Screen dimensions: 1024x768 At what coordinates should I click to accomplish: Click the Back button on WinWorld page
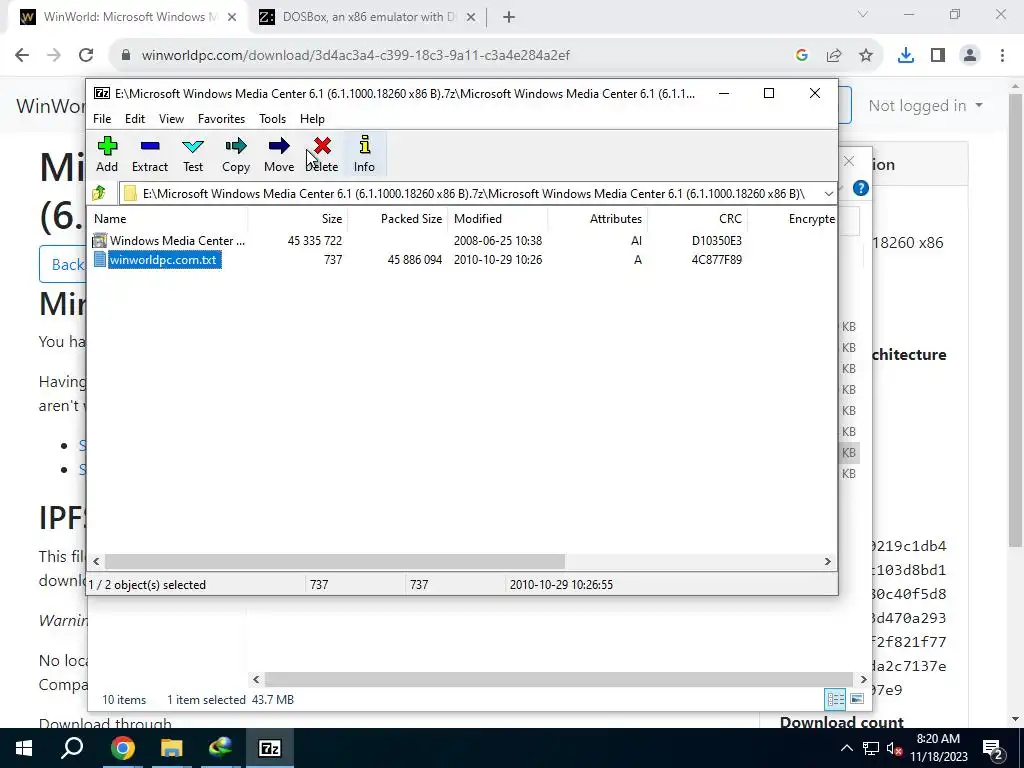[62, 264]
